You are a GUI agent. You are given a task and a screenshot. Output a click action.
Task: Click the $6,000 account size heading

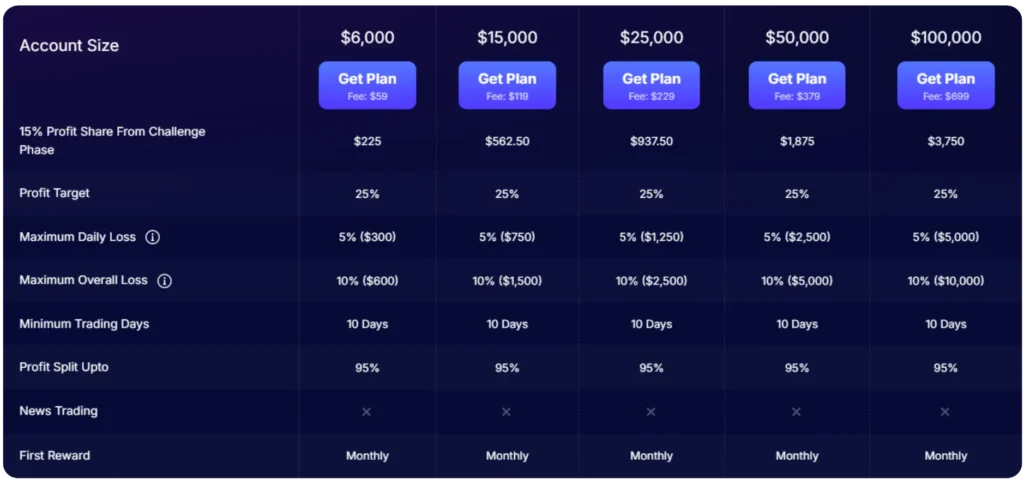coord(367,38)
